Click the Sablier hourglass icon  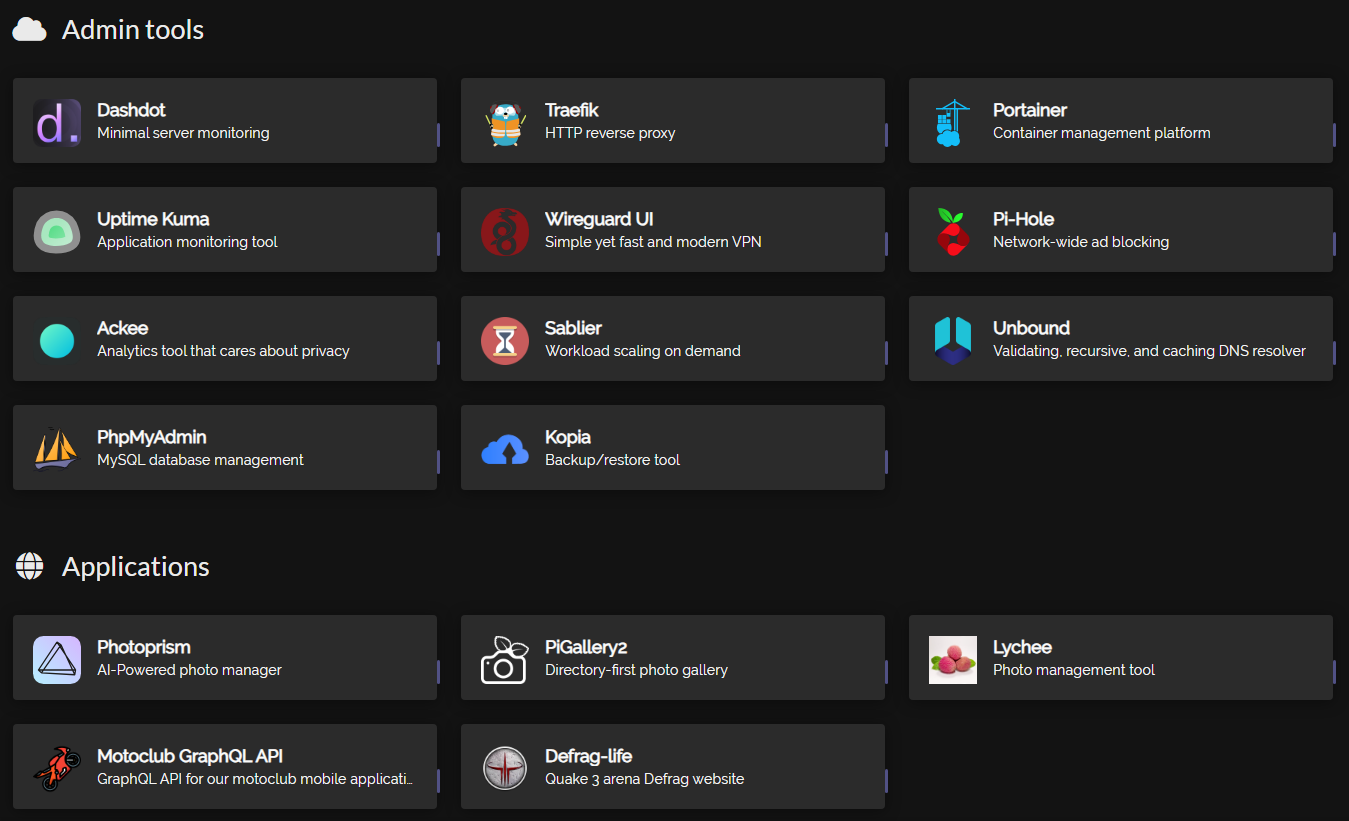(505, 341)
